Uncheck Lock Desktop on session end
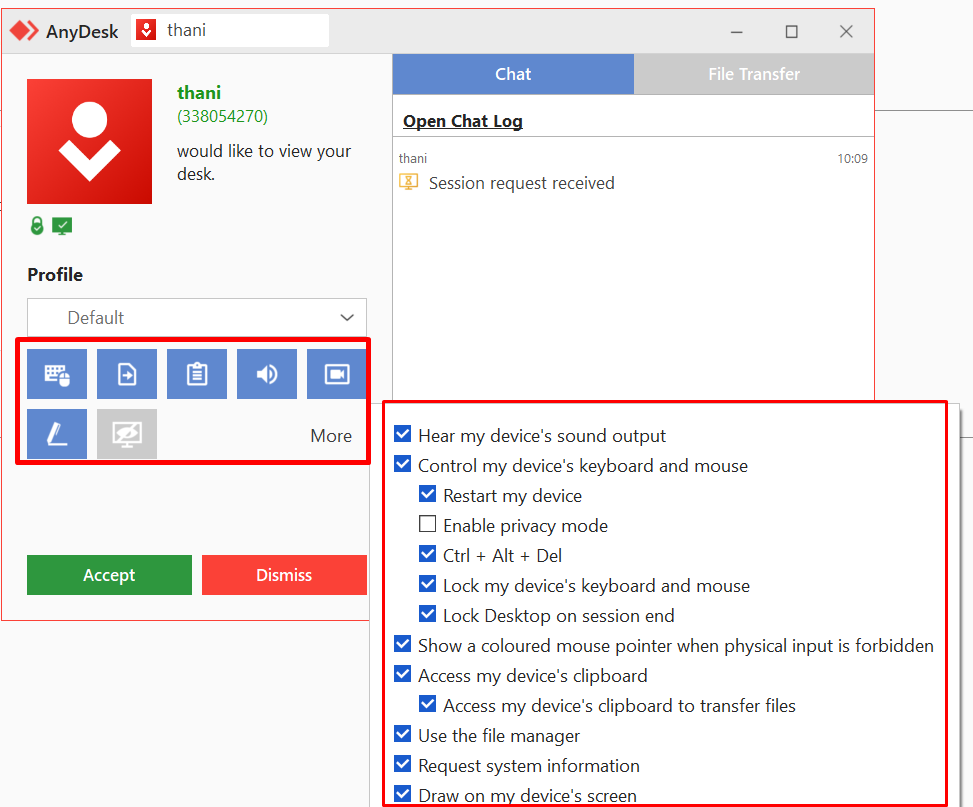 click(428, 614)
